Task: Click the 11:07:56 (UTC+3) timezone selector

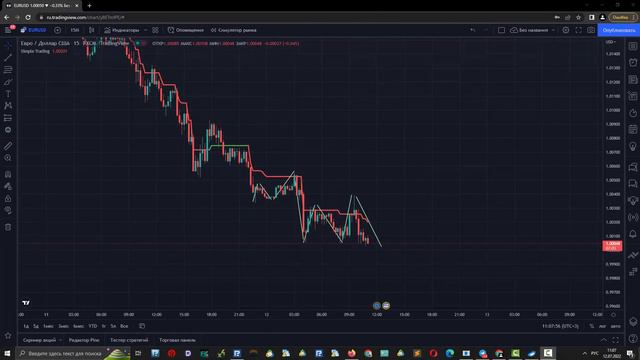Action: coord(560,326)
